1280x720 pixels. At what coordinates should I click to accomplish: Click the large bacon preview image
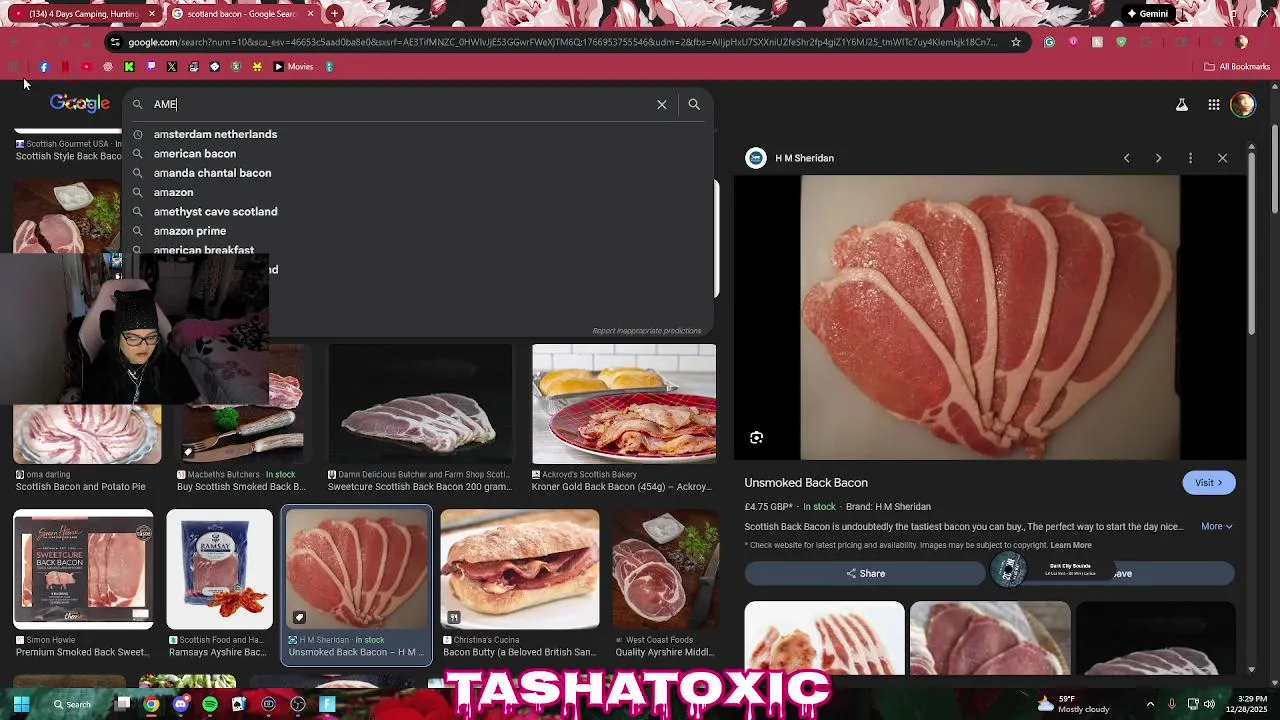tap(990, 317)
